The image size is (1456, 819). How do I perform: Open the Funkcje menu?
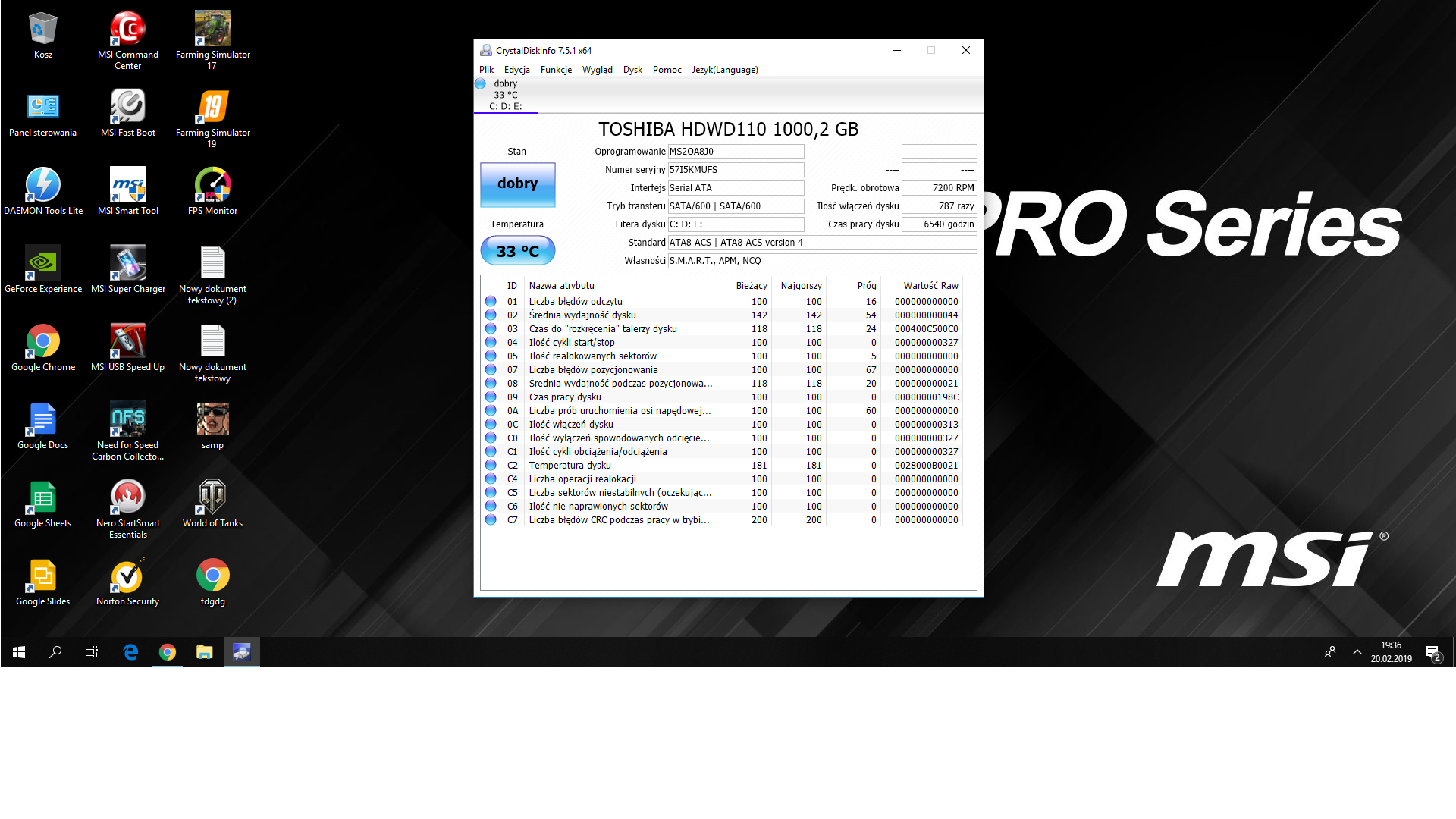[556, 70]
